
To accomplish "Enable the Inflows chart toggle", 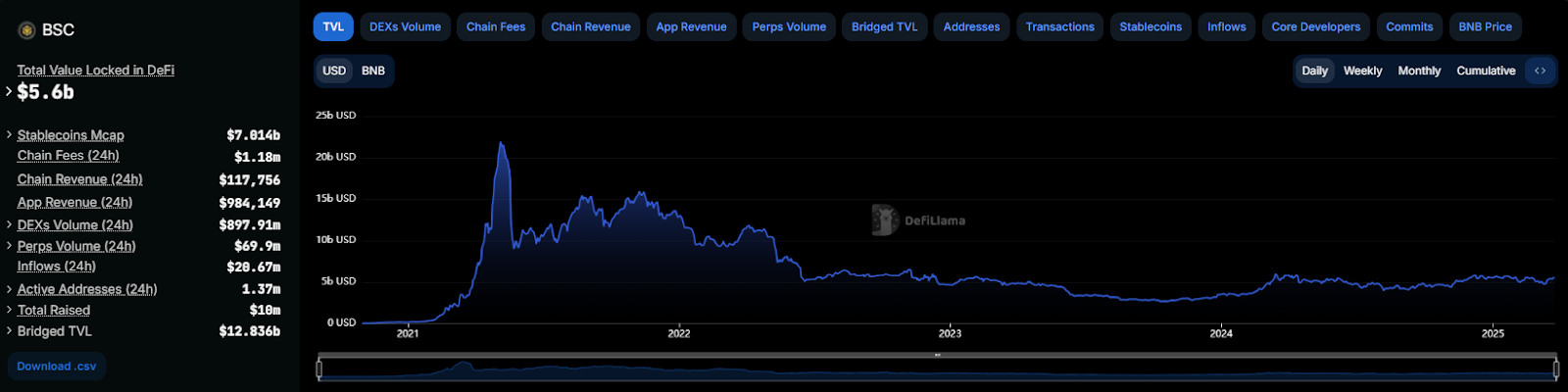I will coord(1227,26).
